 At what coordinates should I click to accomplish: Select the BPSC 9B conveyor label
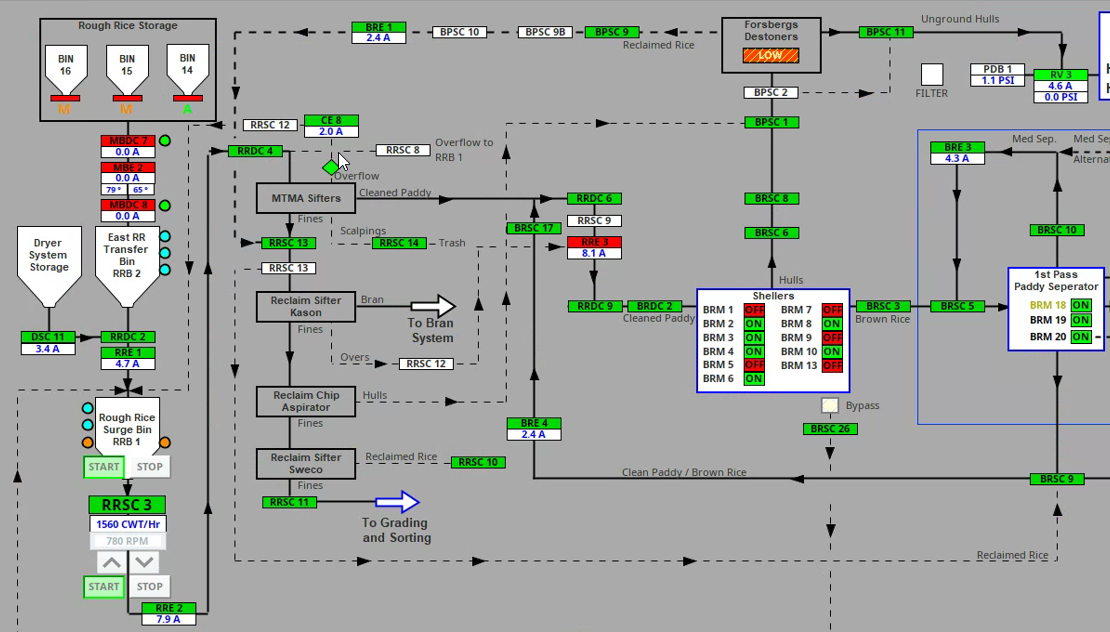click(x=545, y=32)
